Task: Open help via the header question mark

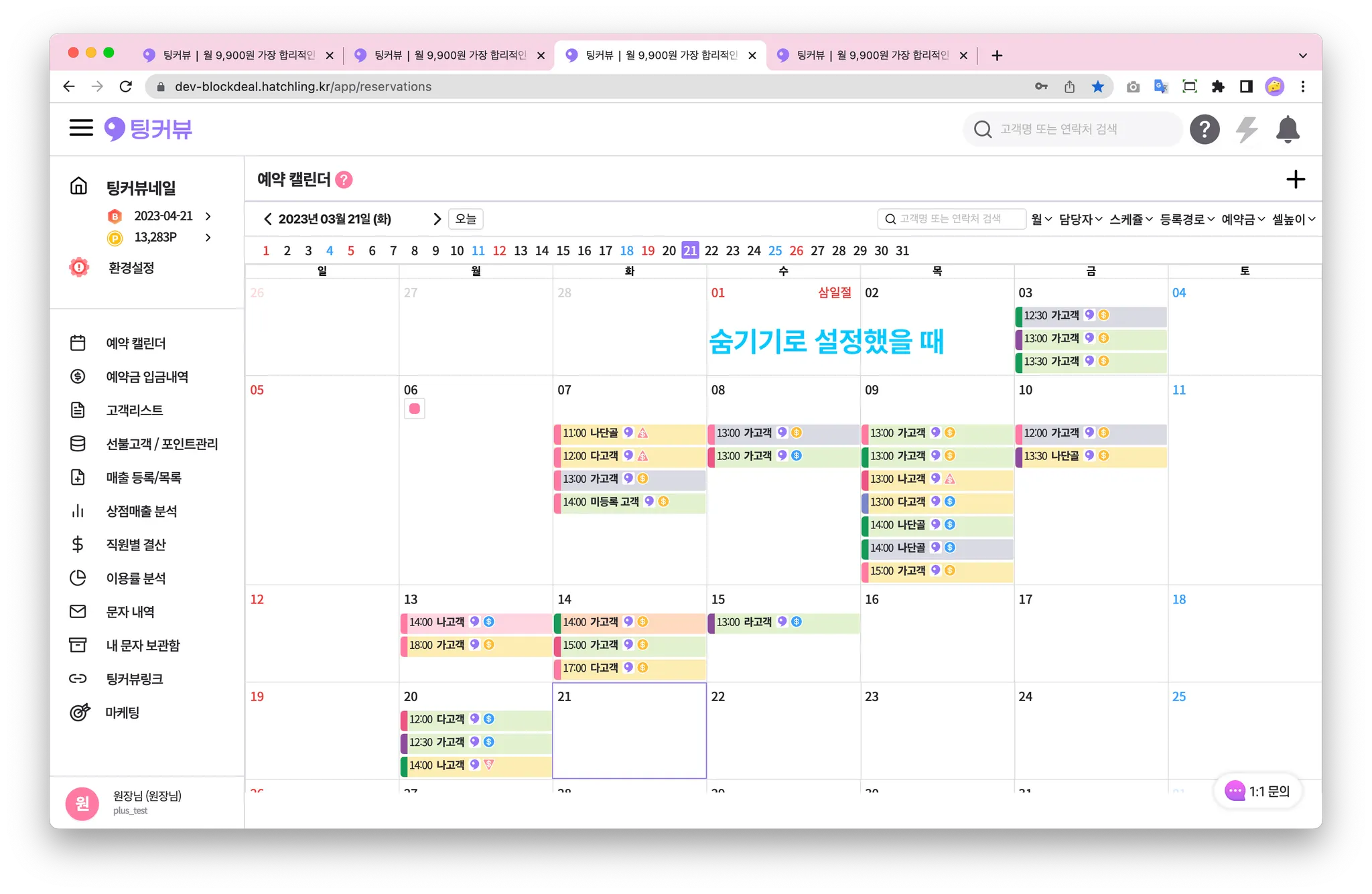Action: 1204,129
